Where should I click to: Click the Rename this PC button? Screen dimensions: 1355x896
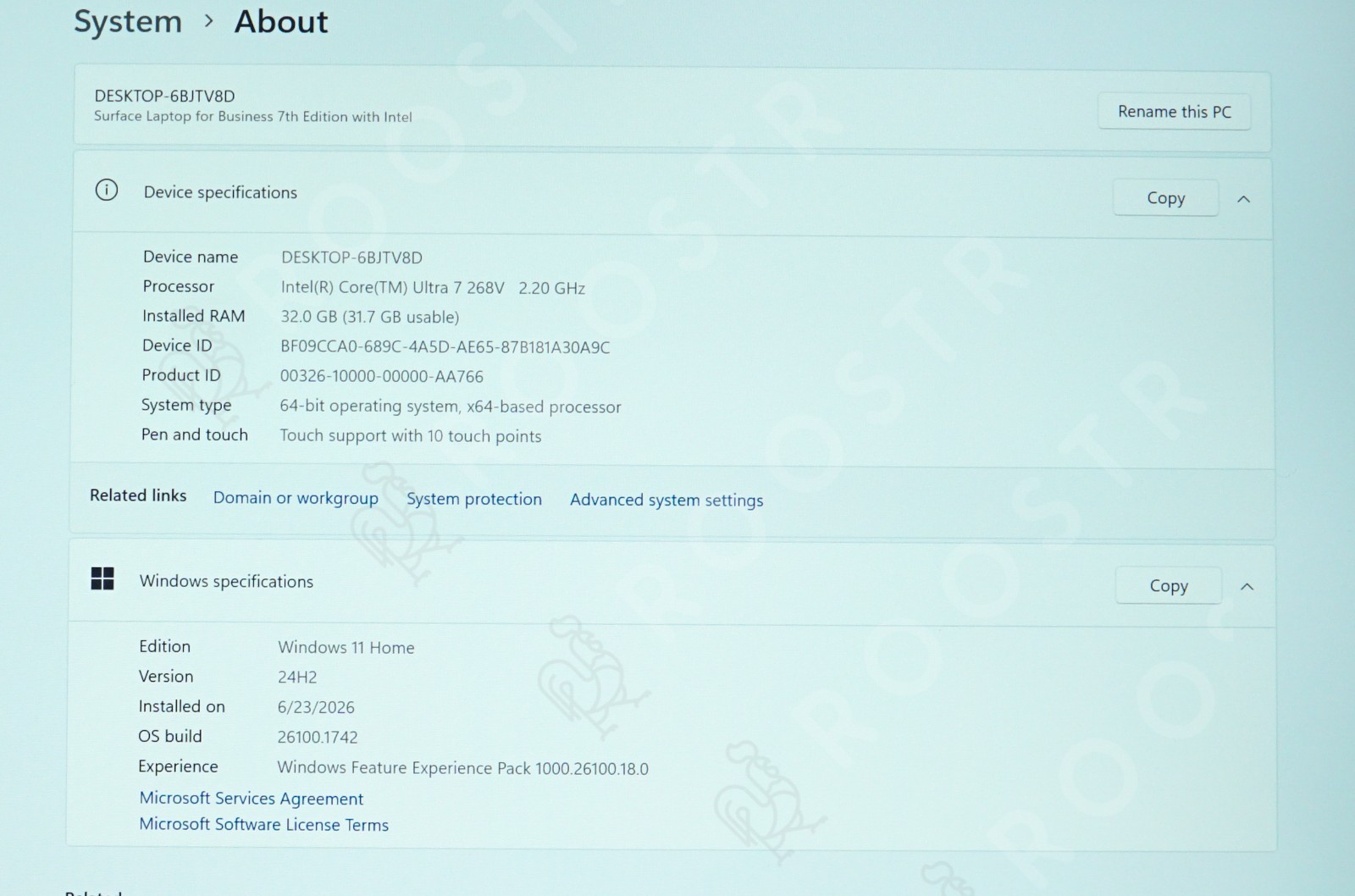point(1174,112)
